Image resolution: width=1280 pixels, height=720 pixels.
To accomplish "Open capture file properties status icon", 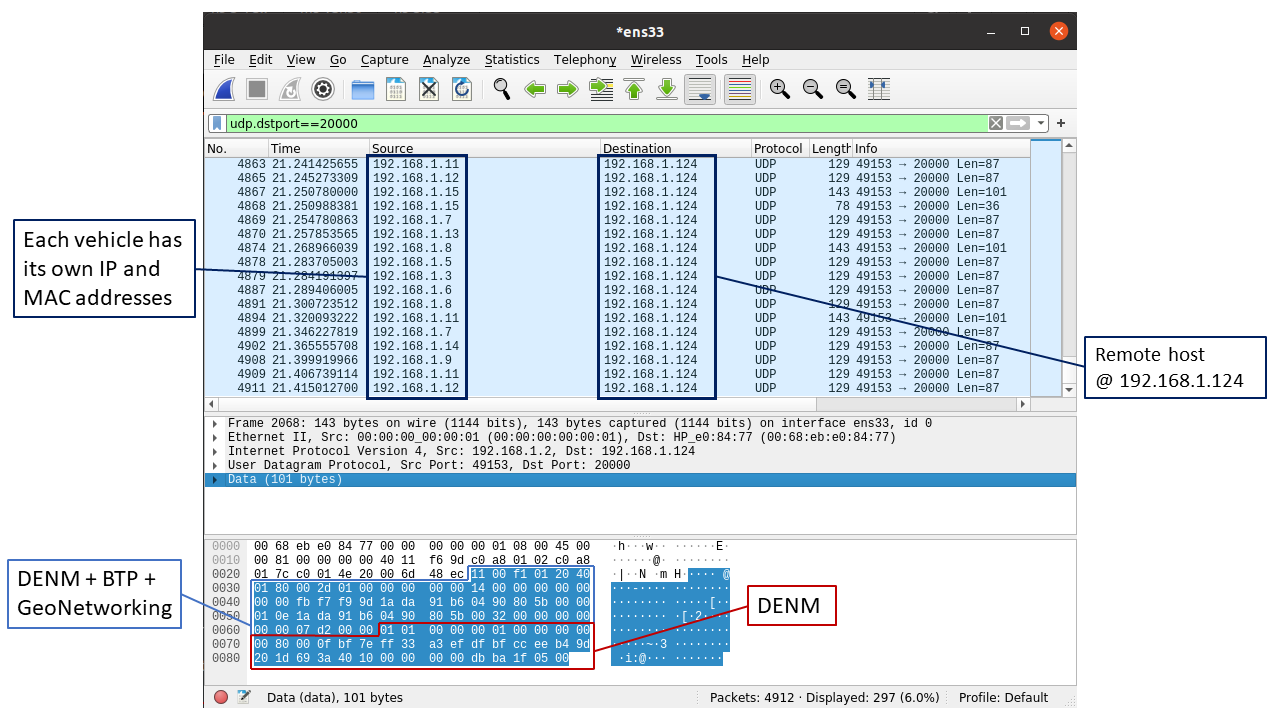I will (244, 697).
